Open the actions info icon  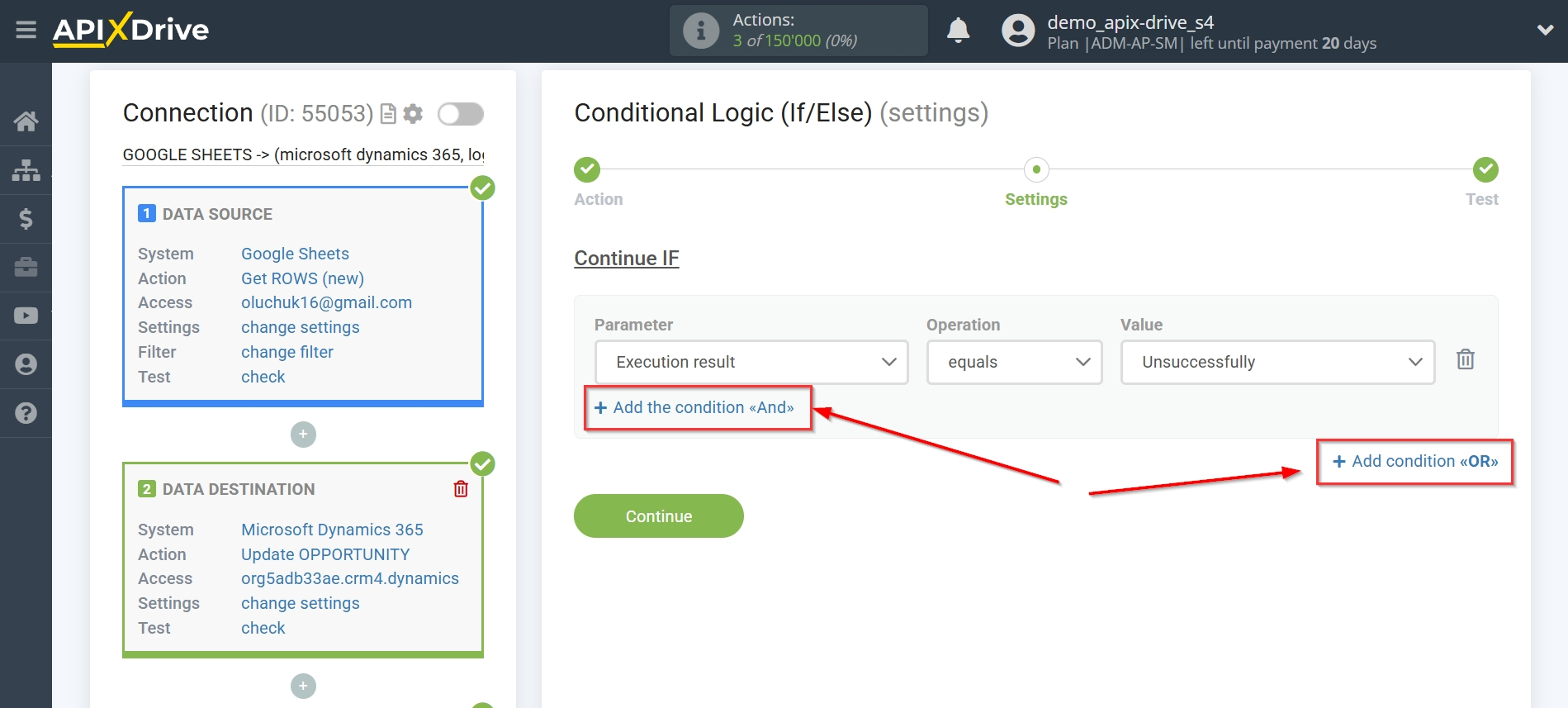pyautogui.click(x=701, y=31)
